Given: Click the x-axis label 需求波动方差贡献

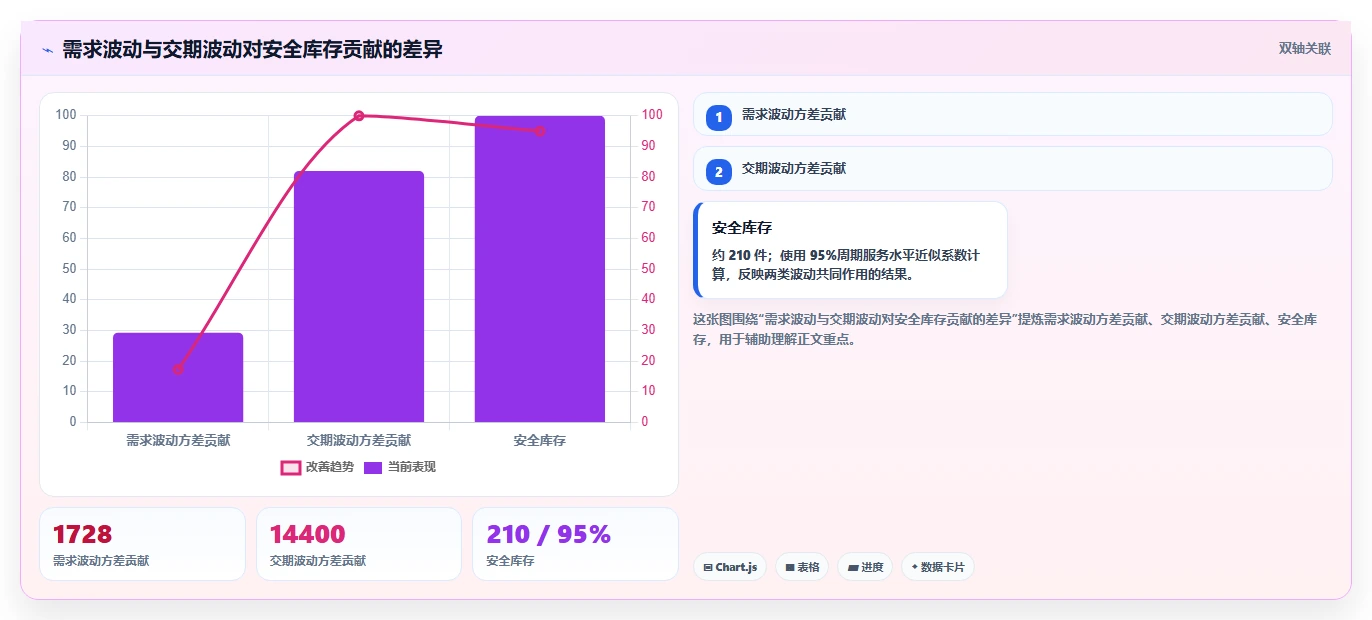Looking at the screenshot, I should pyautogui.click(x=178, y=440).
